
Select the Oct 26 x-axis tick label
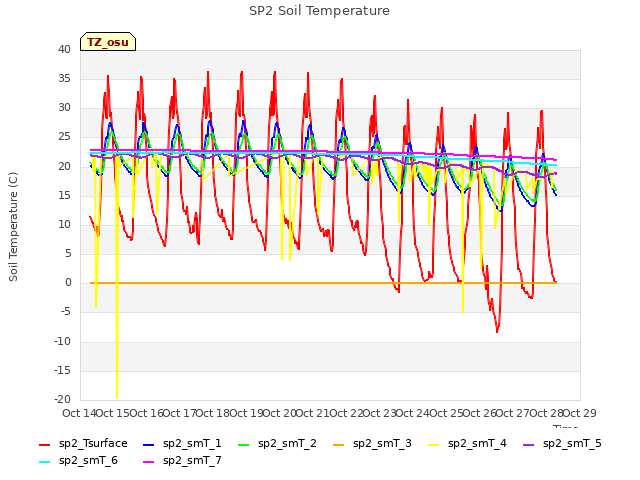click(x=480, y=413)
